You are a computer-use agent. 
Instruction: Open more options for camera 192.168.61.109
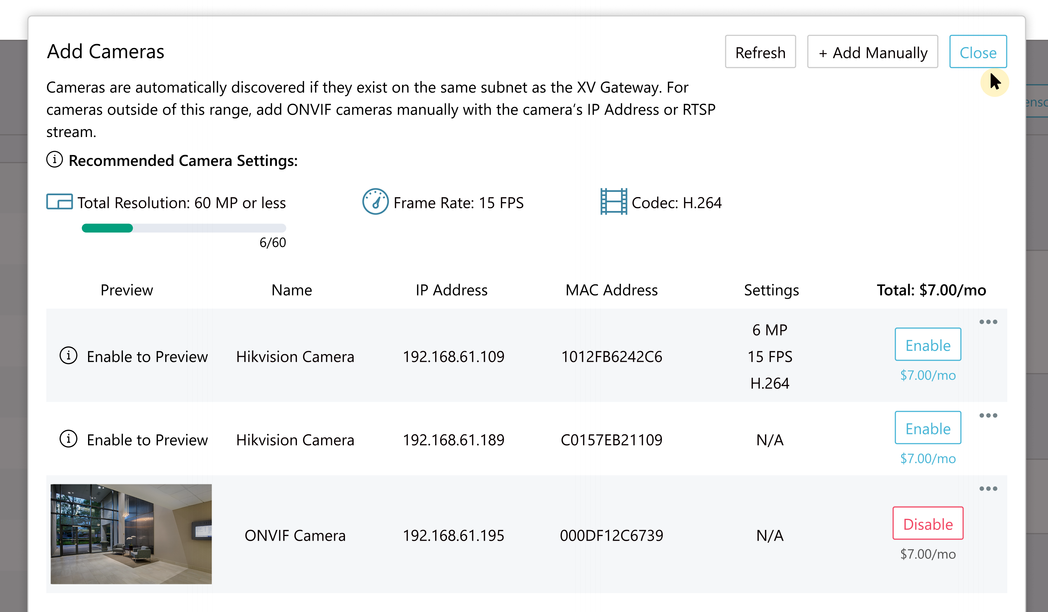point(988,322)
